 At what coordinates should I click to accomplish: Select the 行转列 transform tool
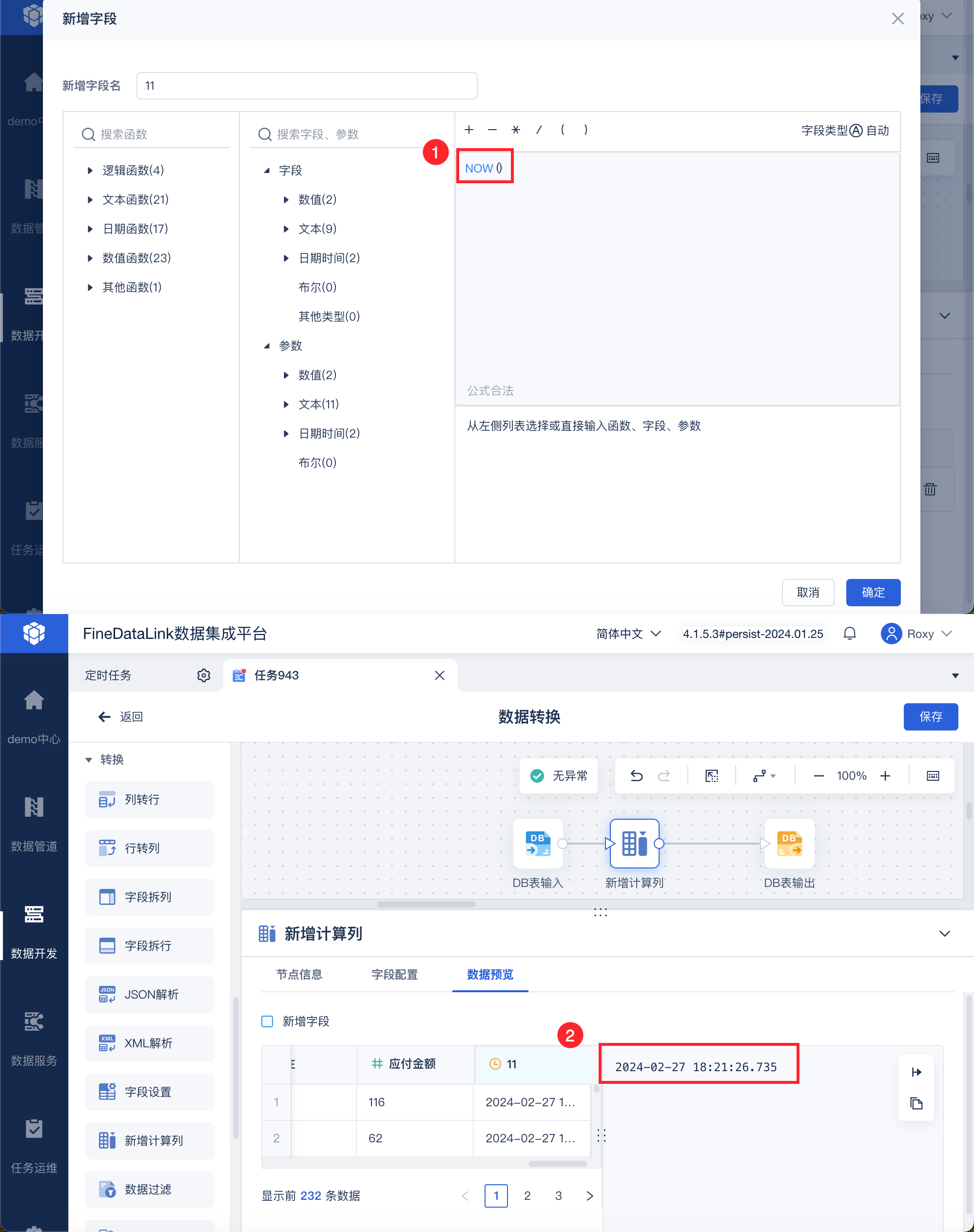pyautogui.click(x=149, y=848)
